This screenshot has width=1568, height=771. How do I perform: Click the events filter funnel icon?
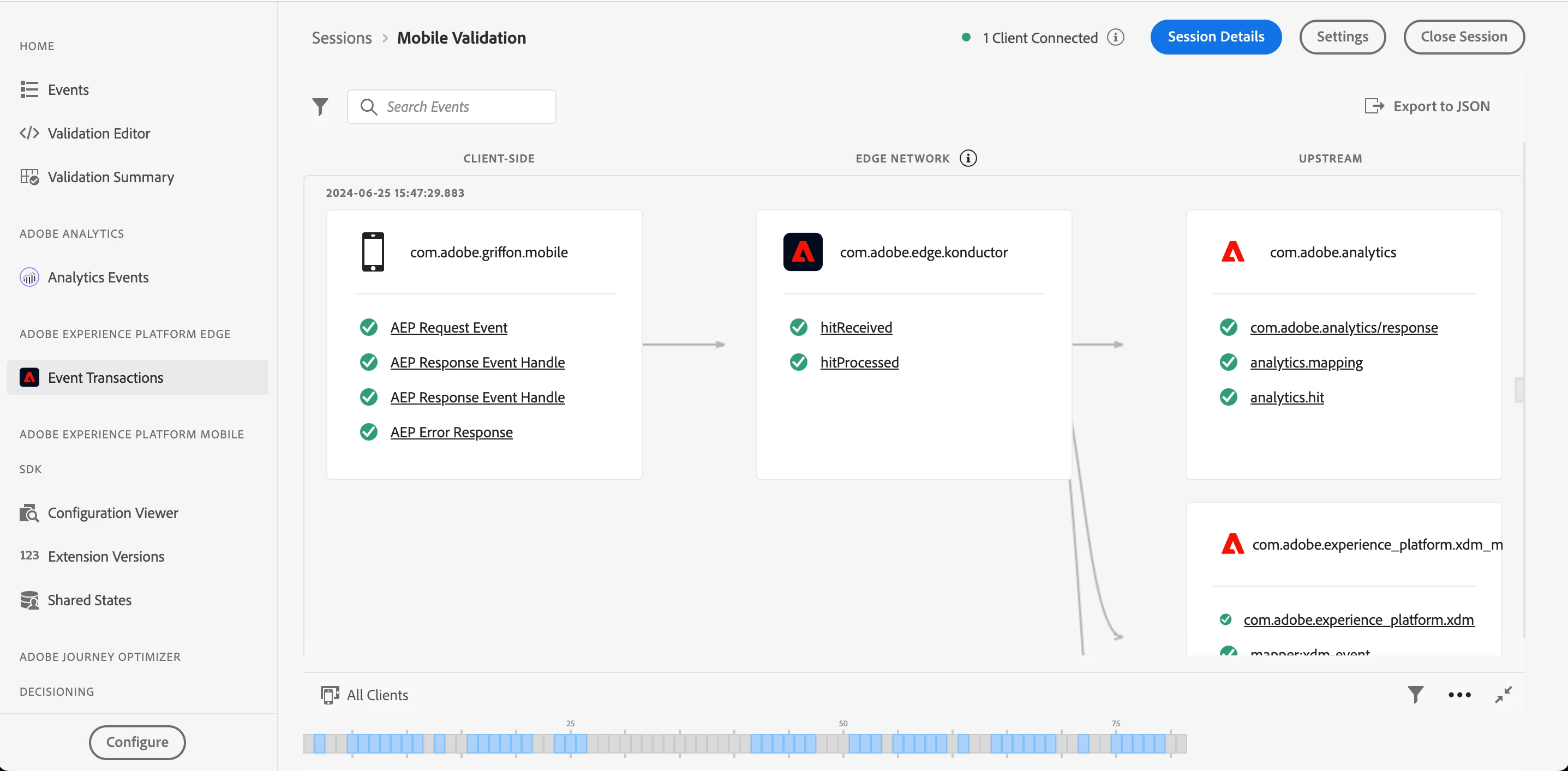320,107
